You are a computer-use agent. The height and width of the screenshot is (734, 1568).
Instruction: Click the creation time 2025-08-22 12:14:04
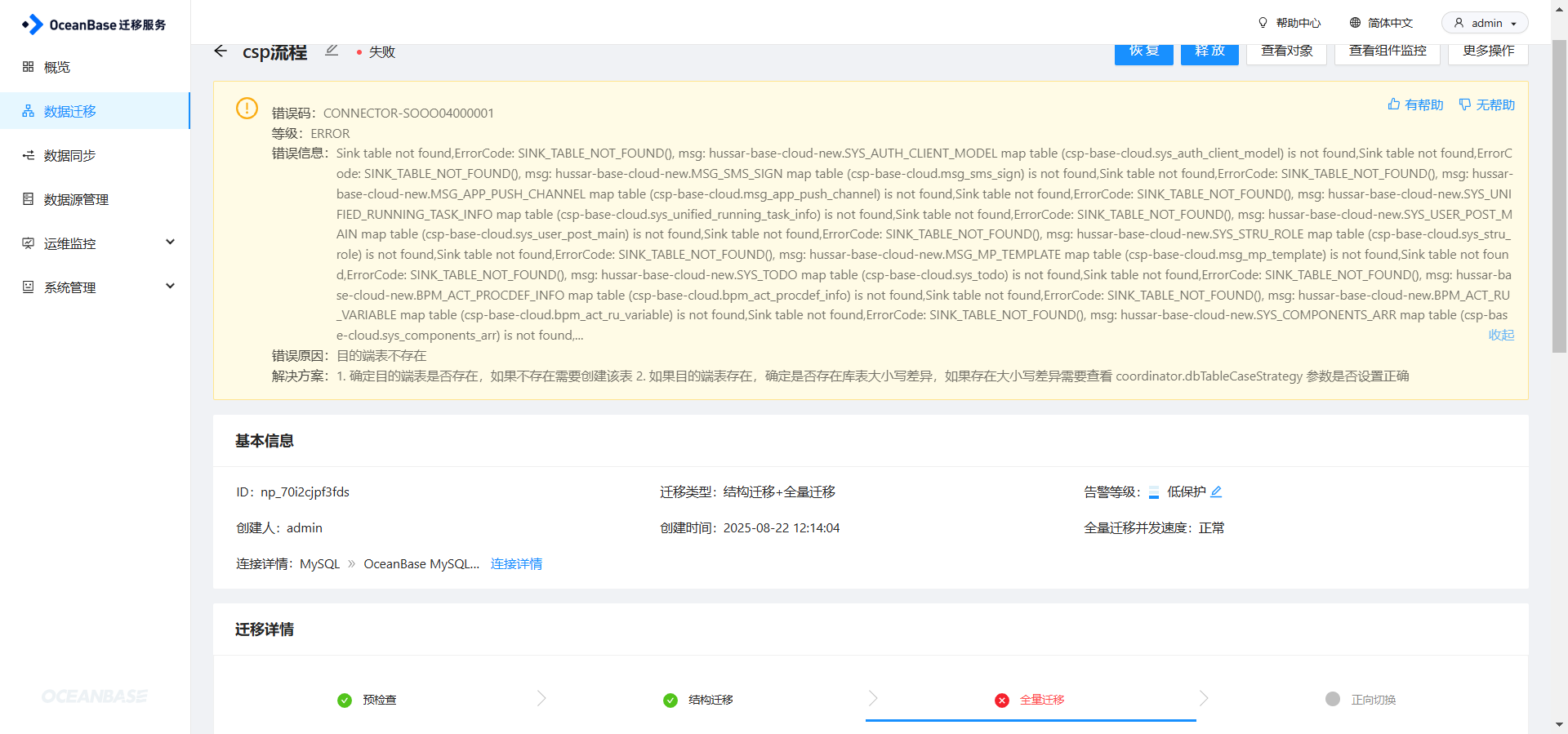[782, 528]
